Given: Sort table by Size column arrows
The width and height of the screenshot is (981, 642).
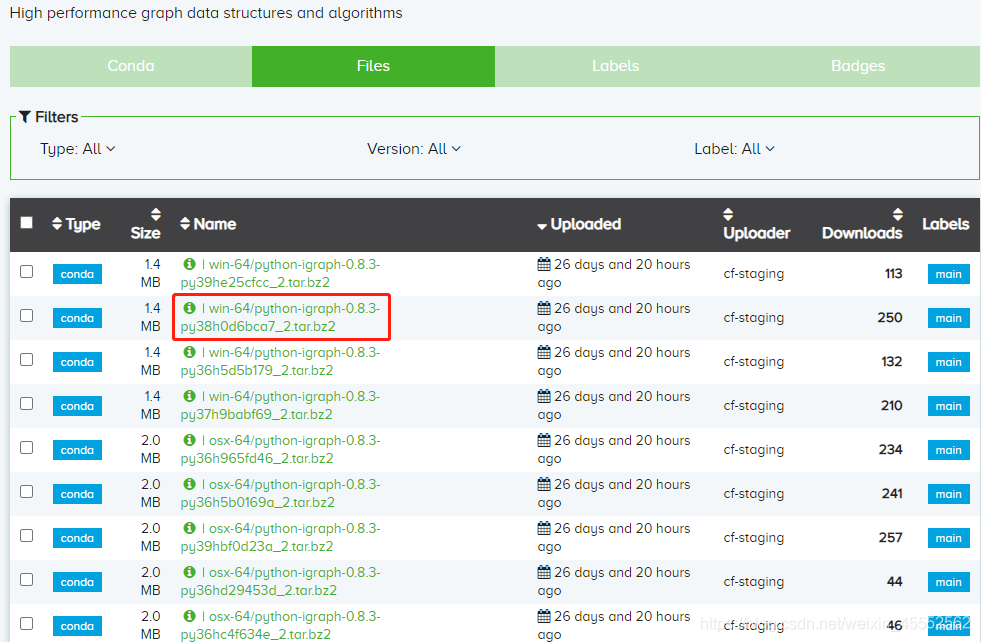Looking at the screenshot, I should (156, 214).
